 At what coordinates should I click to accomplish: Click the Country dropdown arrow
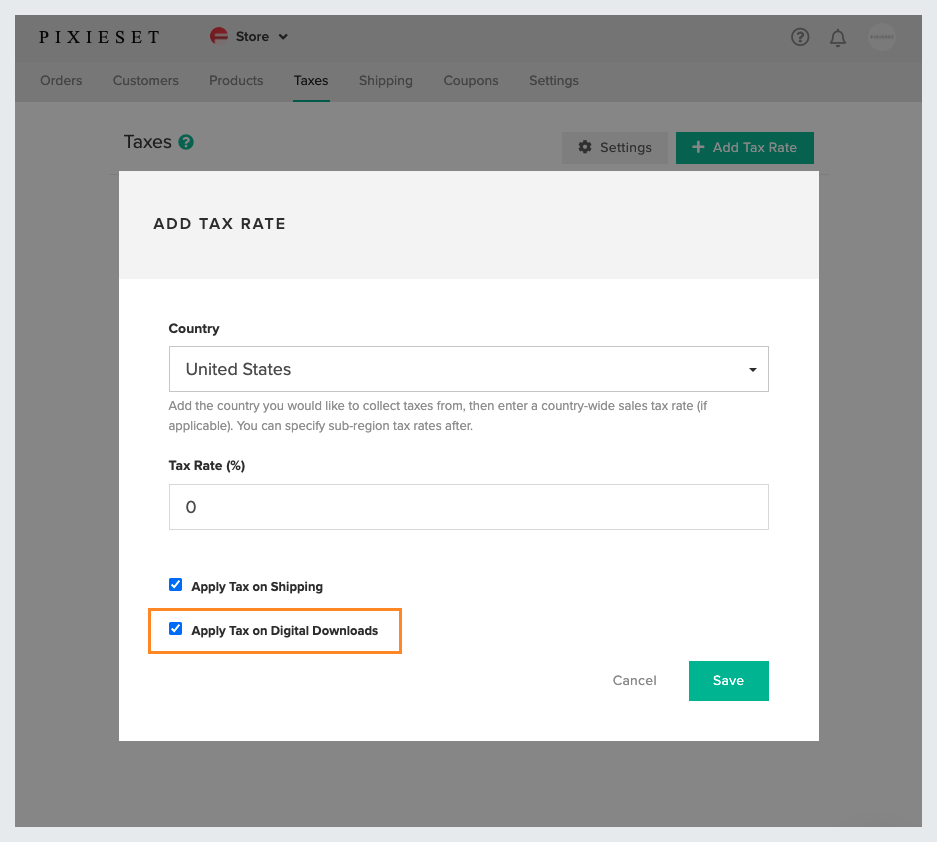click(x=753, y=370)
